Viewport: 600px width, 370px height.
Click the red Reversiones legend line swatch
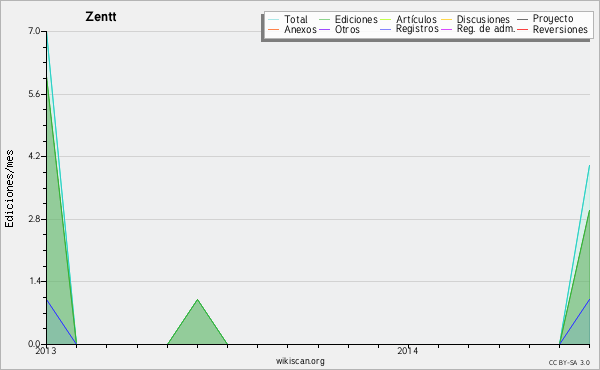(523, 29)
